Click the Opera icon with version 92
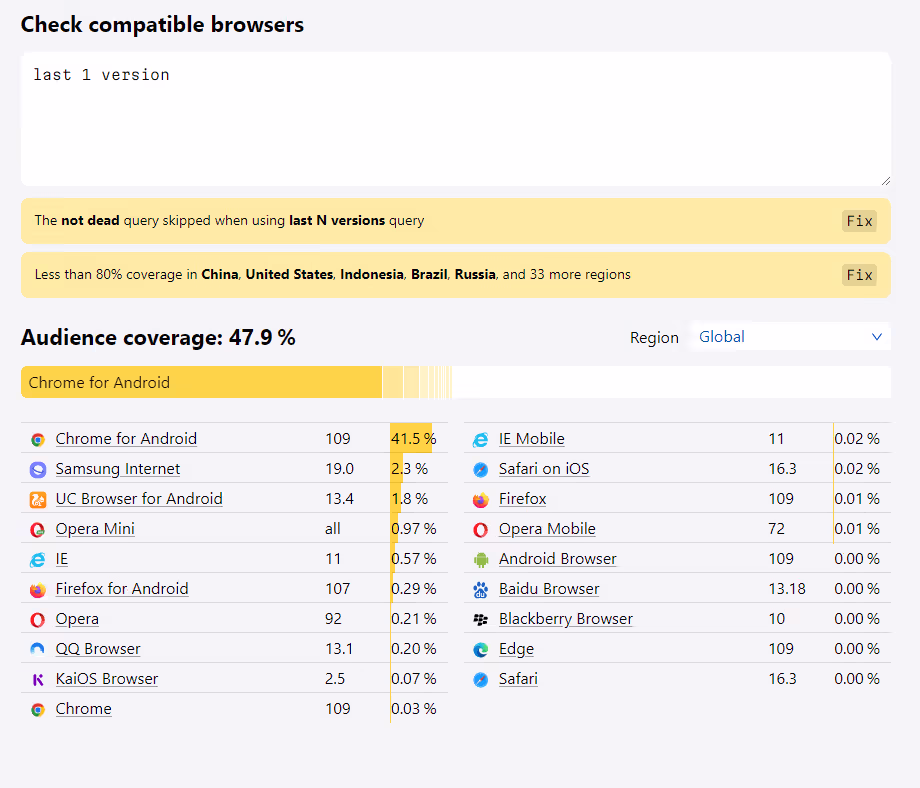Image resolution: width=920 pixels, height=788 pixels. click(x=38, y=619)
